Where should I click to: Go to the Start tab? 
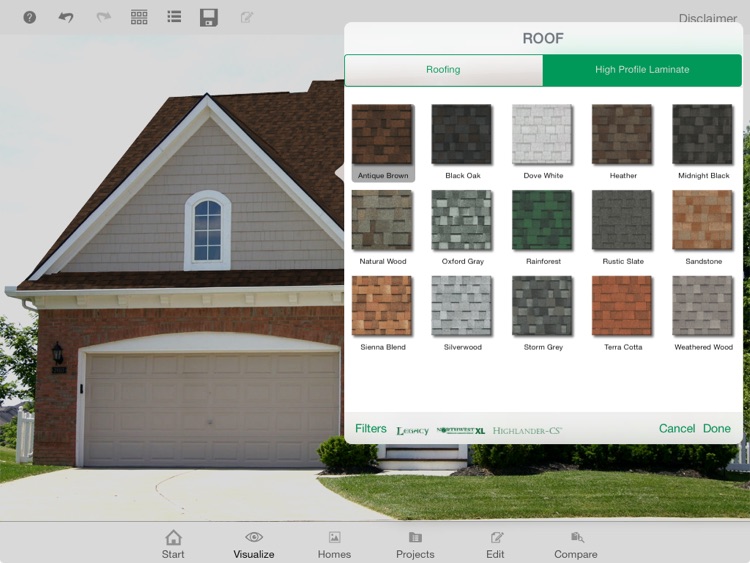(173, 544)
